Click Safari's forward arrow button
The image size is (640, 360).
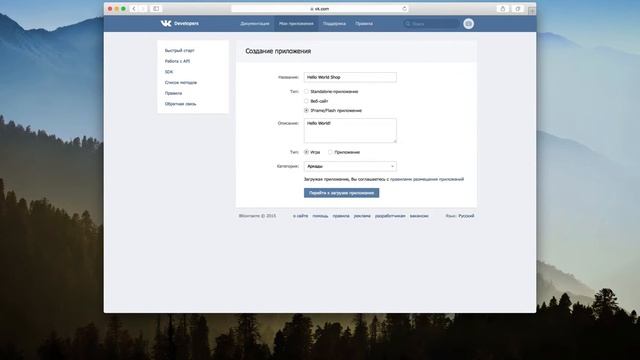tap(143, 9)
